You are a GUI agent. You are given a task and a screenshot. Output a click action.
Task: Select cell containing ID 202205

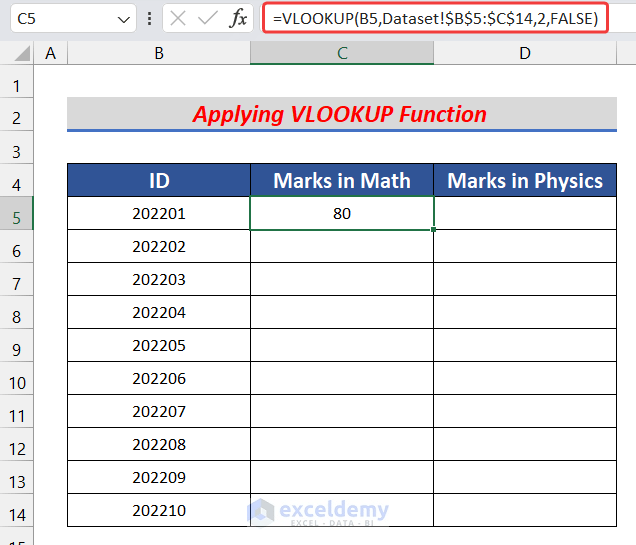159,345
